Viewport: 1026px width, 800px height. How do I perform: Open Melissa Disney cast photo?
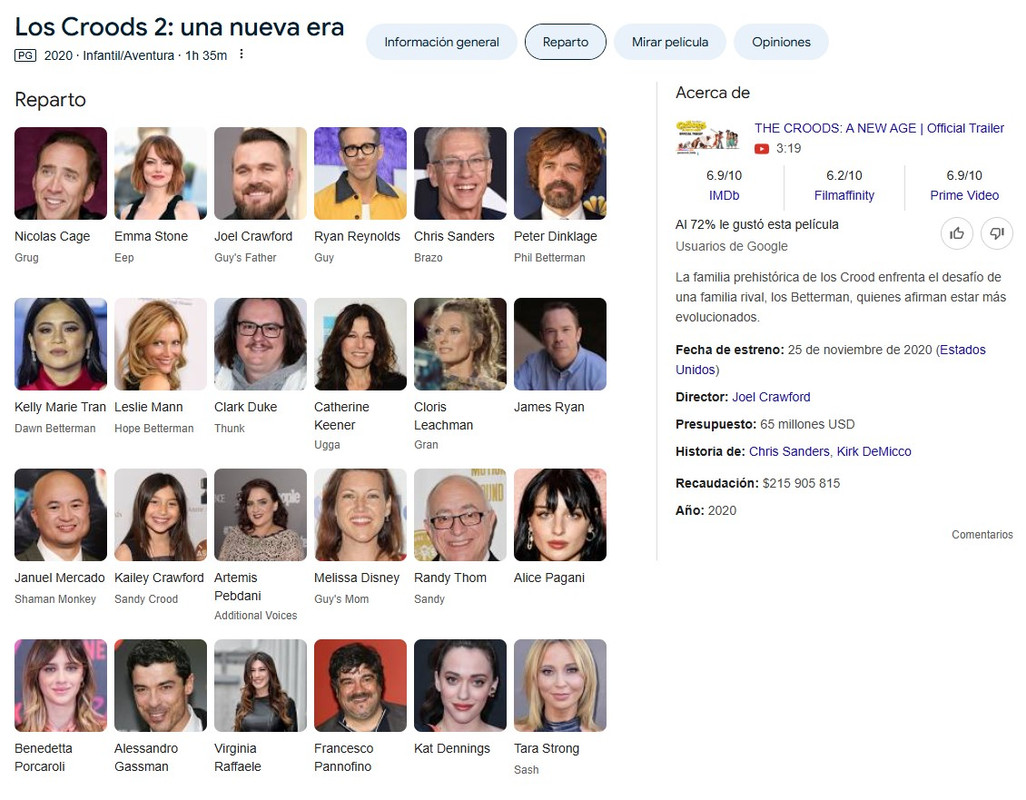(361, 515)
